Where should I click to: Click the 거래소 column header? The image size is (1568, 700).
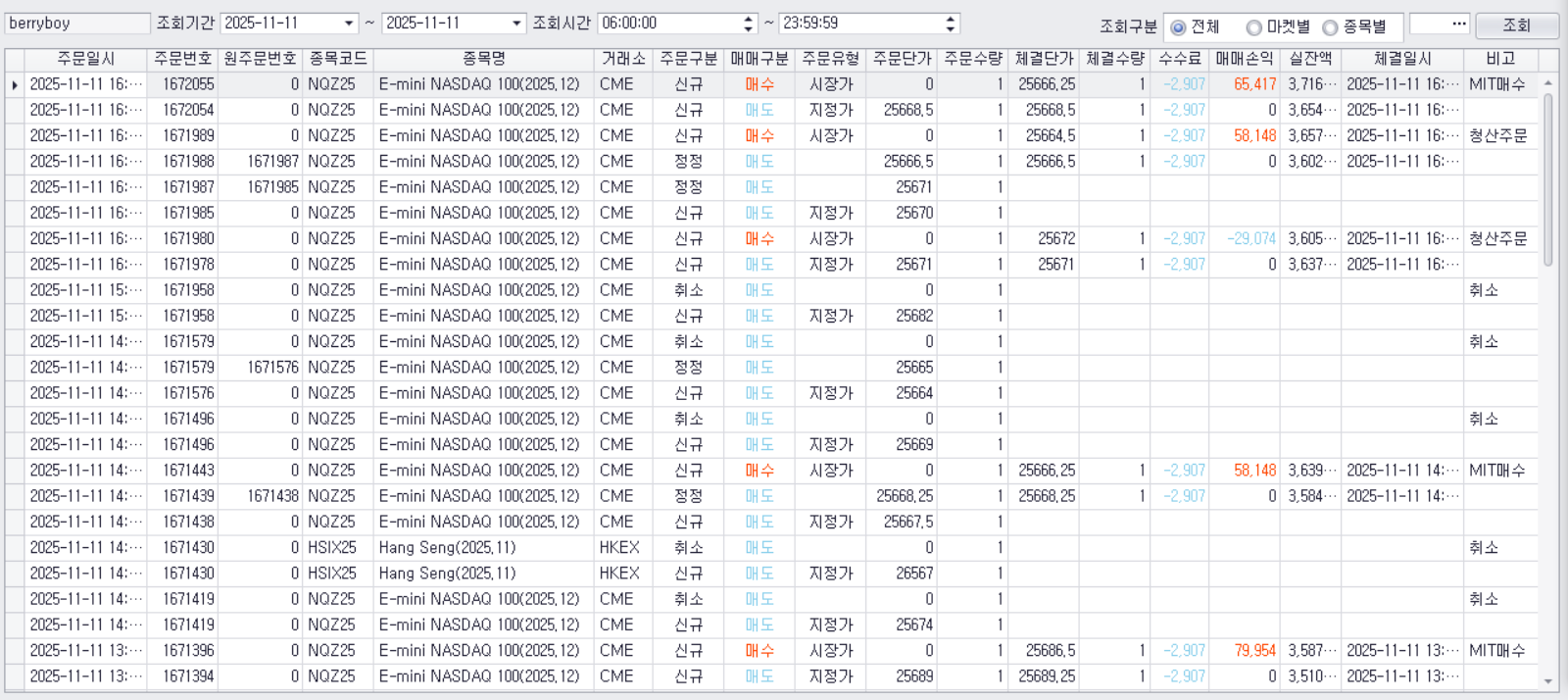point(624,59)
